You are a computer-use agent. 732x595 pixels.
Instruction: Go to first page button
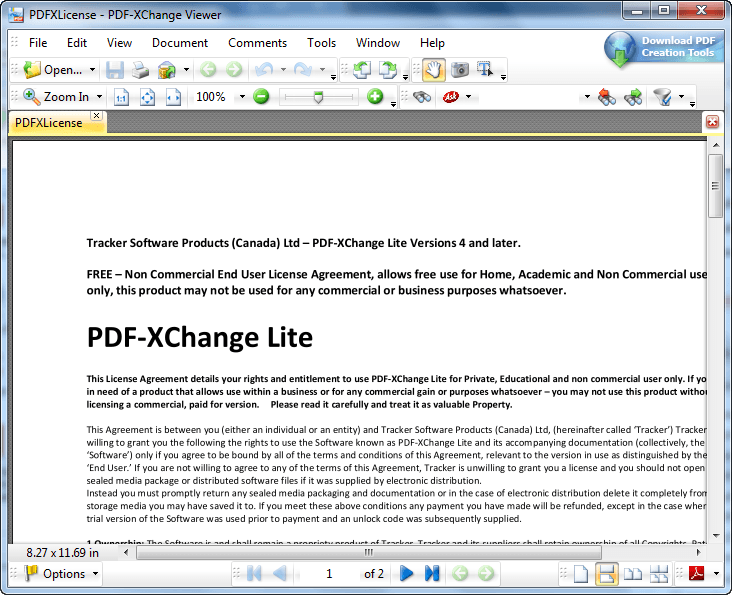254,574
